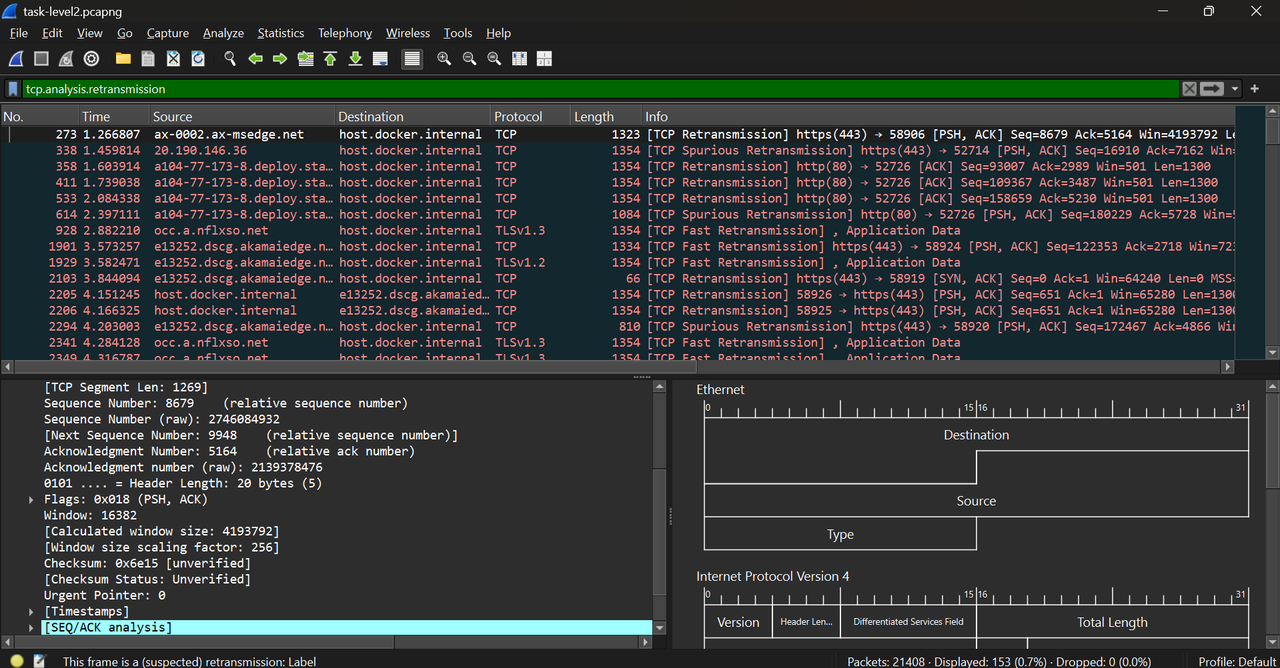
Task: Close this capture file icon
Action: tap(173, 59)
